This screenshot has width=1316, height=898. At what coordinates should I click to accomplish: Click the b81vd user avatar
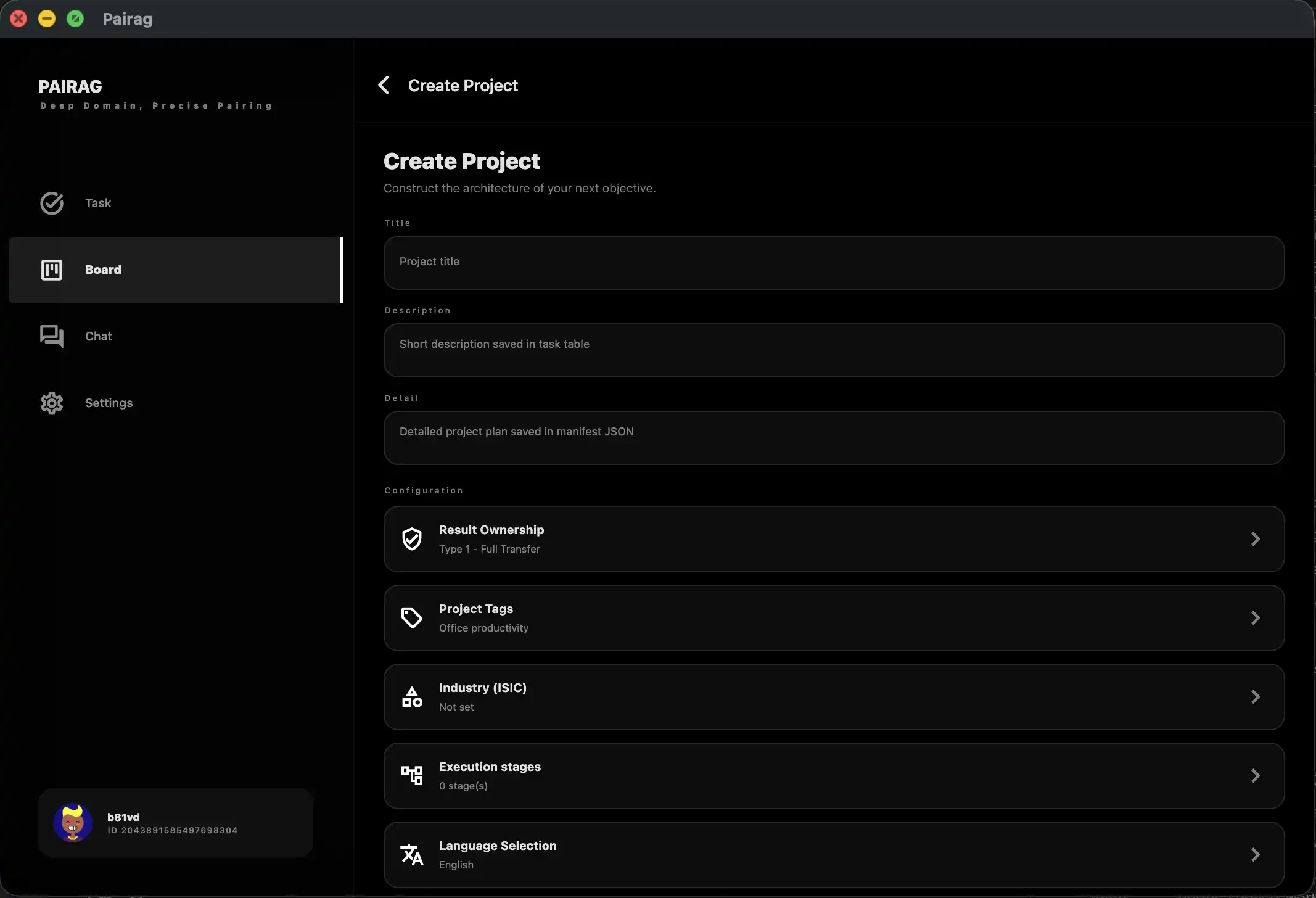pos(73,823)
